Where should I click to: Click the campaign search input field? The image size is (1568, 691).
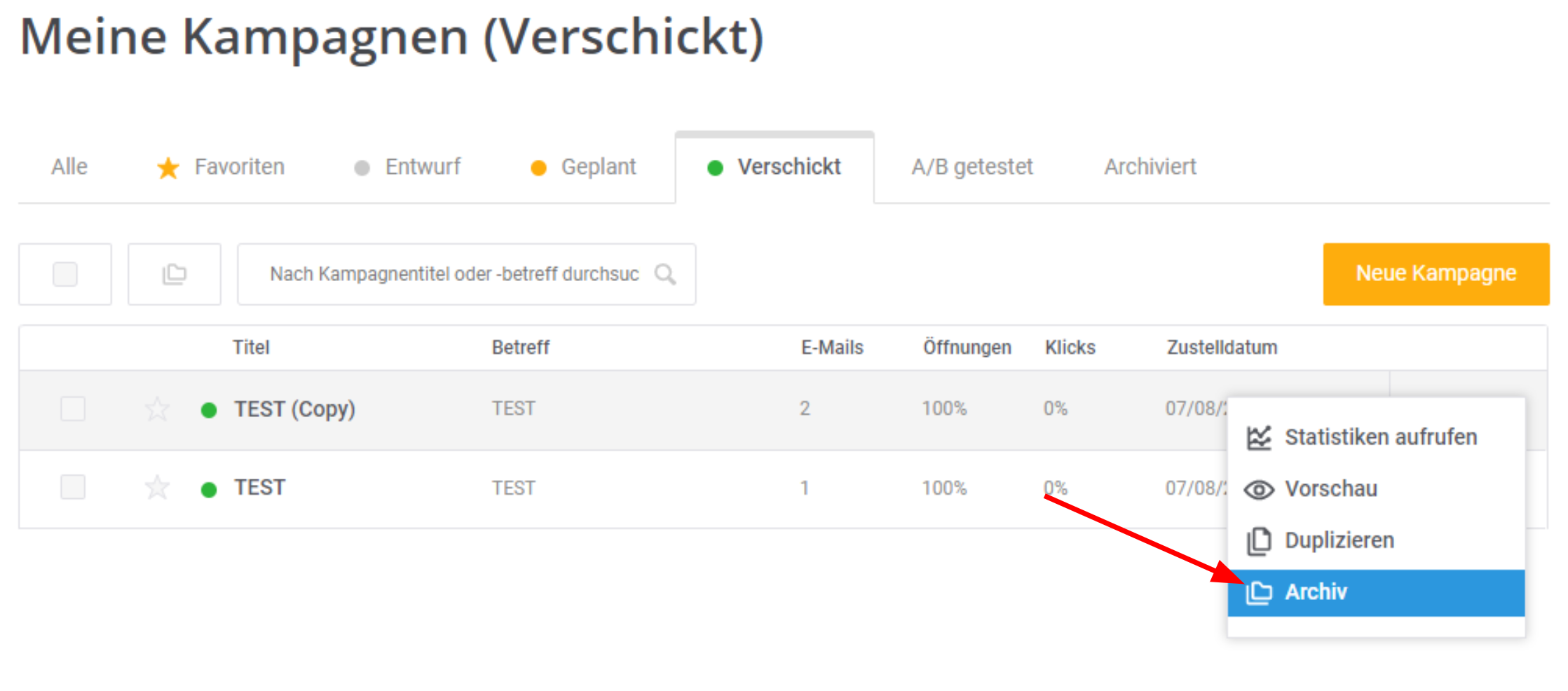click(466, 274)
